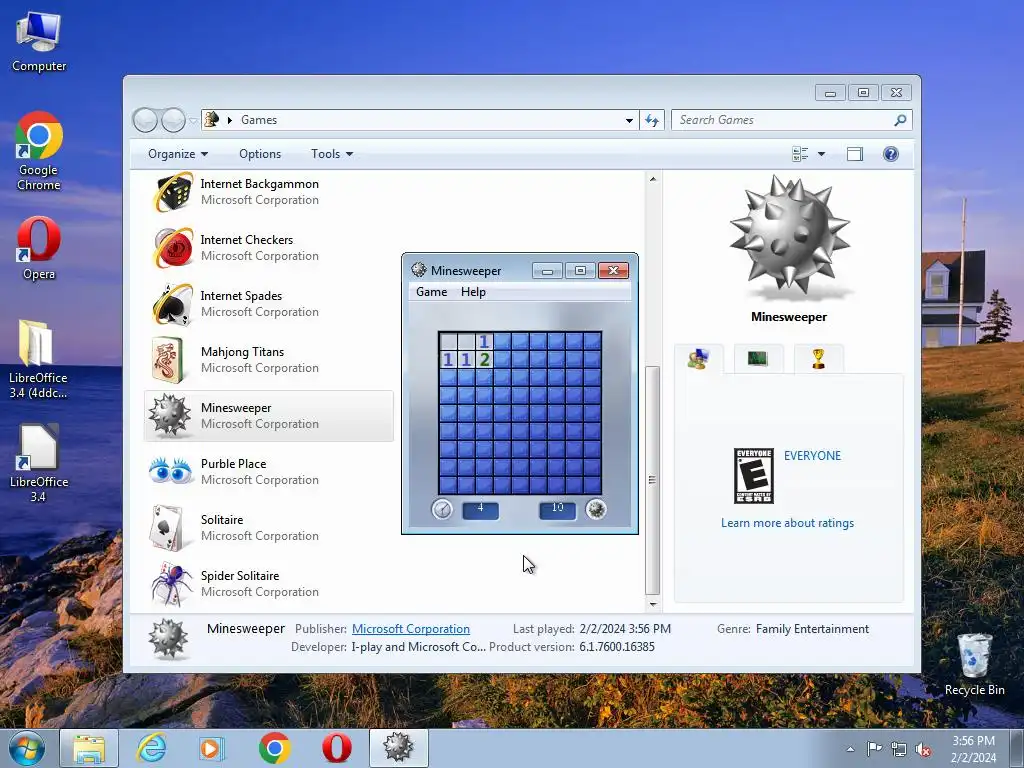Expand the Tools dropdown menu
Screen dimensions: 1024x768
(332, 154)
